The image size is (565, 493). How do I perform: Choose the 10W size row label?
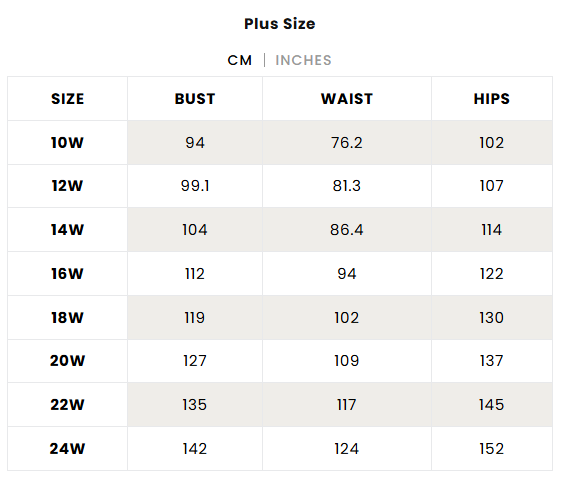[x=67, y=143]
